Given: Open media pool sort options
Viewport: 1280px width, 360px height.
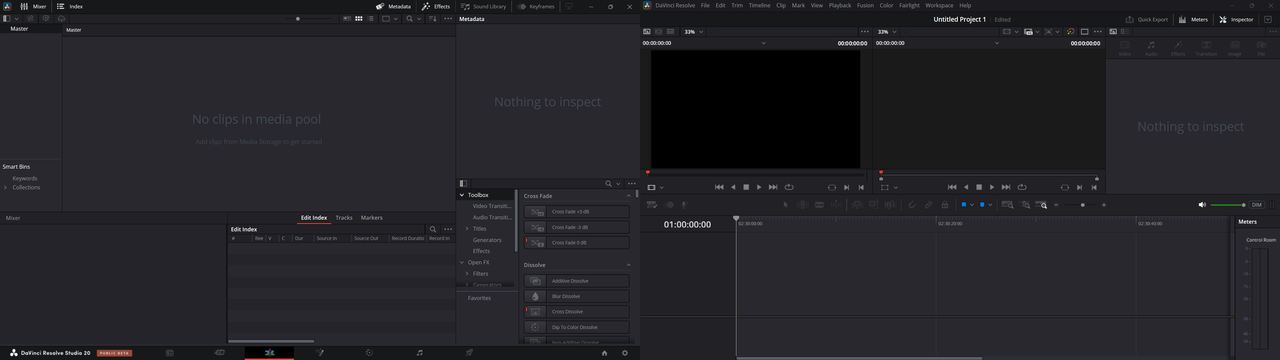Looking at the screenshot, I should pyautogui.click(x=433, y=18).
